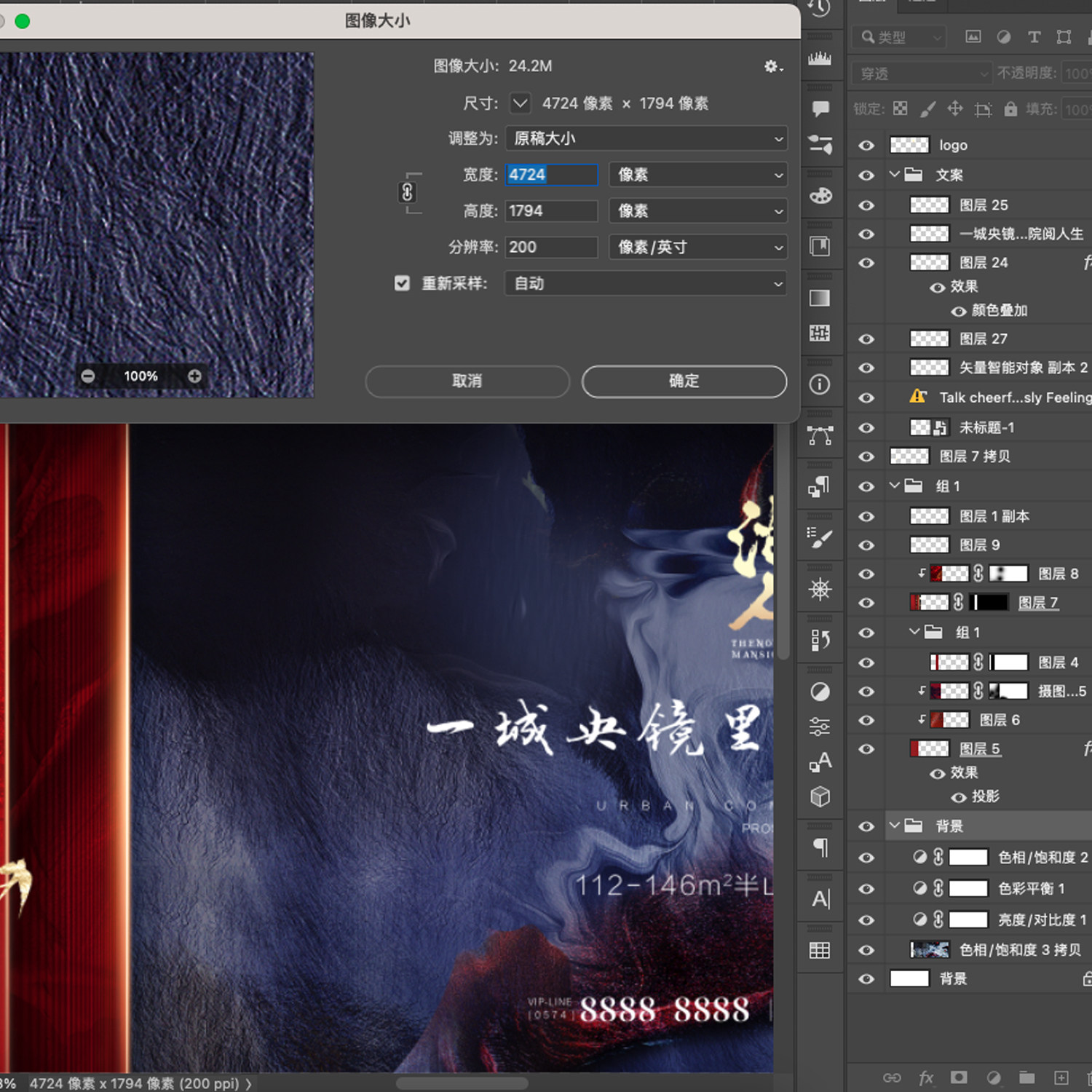Zoom out the dialog preview

88,376
